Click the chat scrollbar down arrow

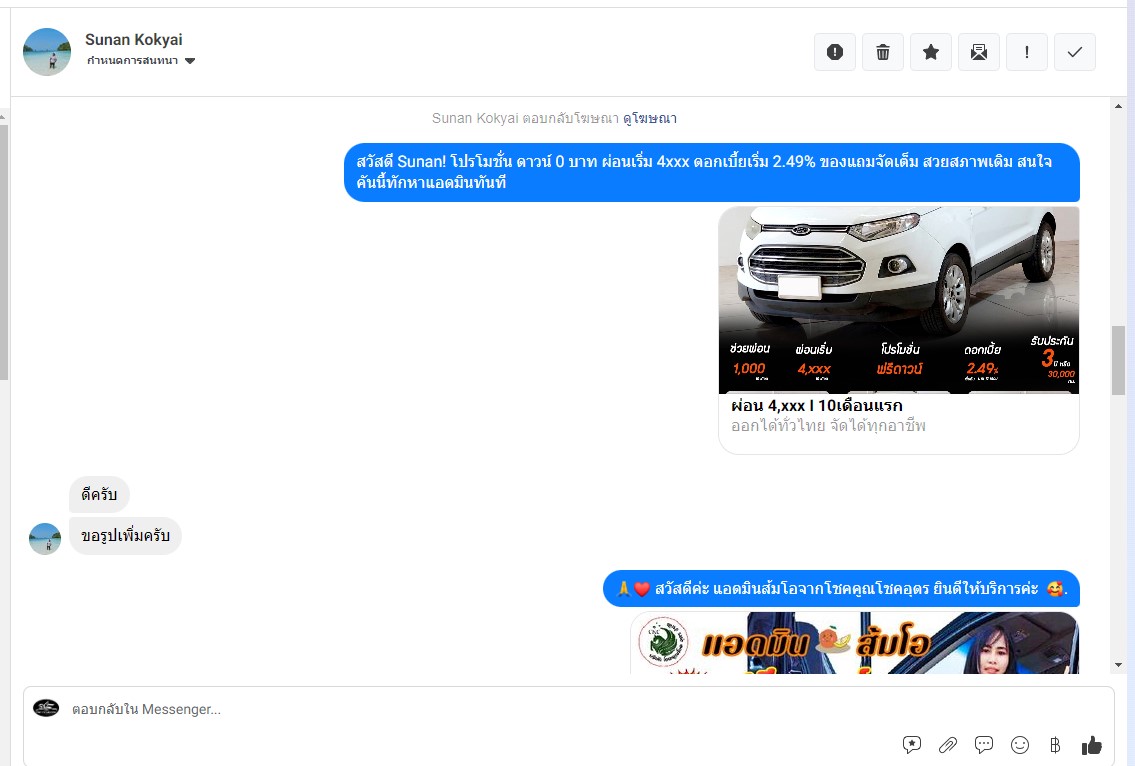[1118, 665]
